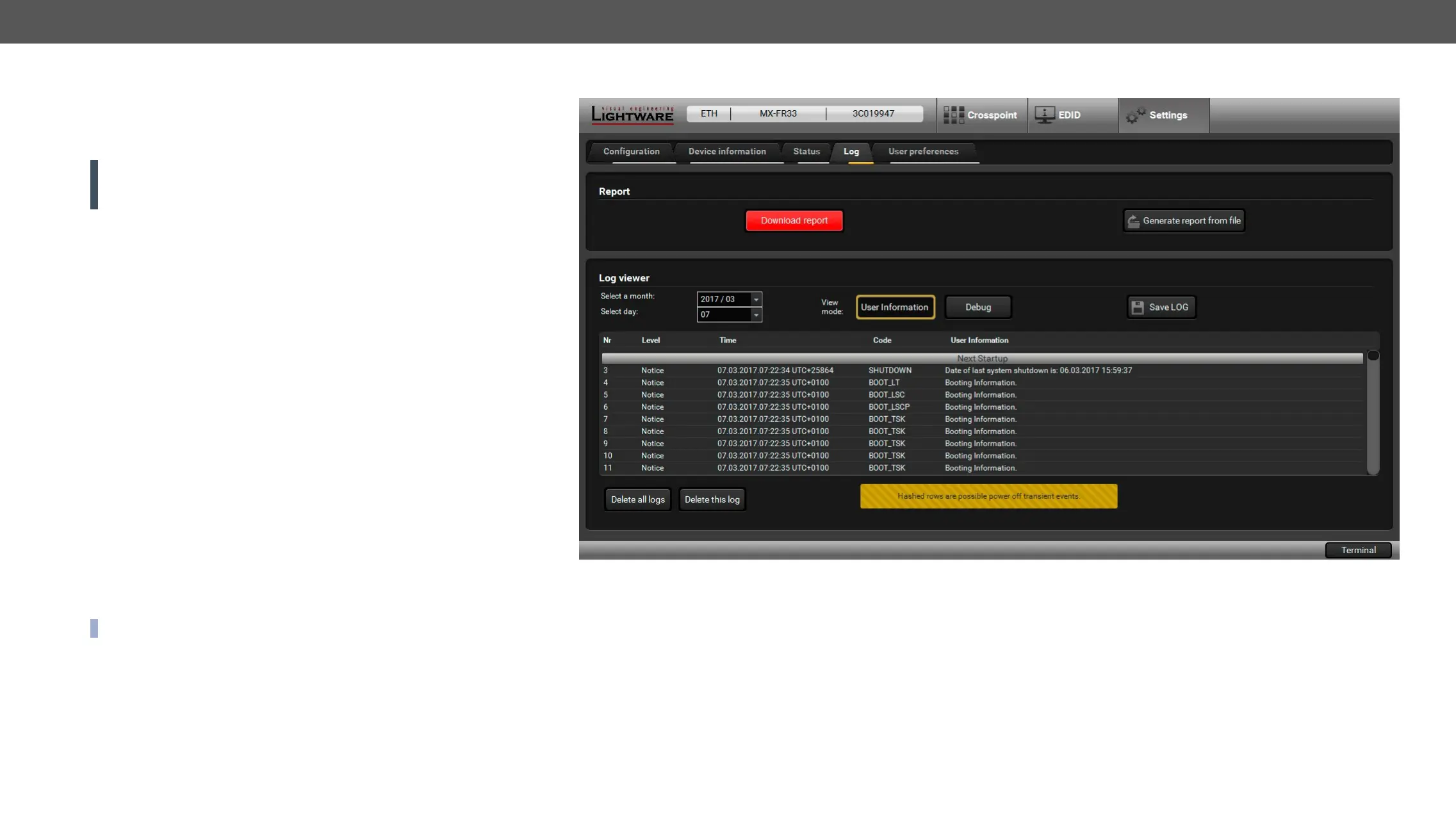Screen dimensions: 1456x817
Task: Click the 2017 / 03 month field
Action: tap(723, 300)
